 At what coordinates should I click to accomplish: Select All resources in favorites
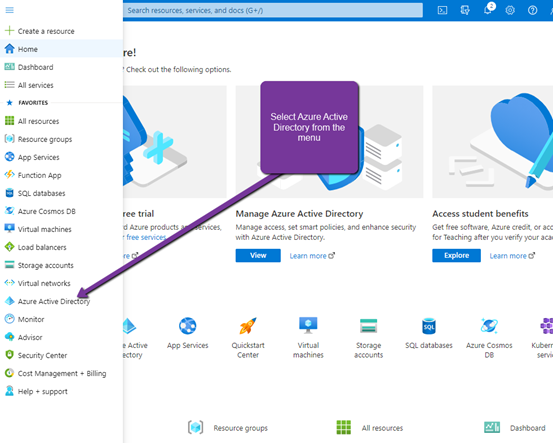click(61, 121)
